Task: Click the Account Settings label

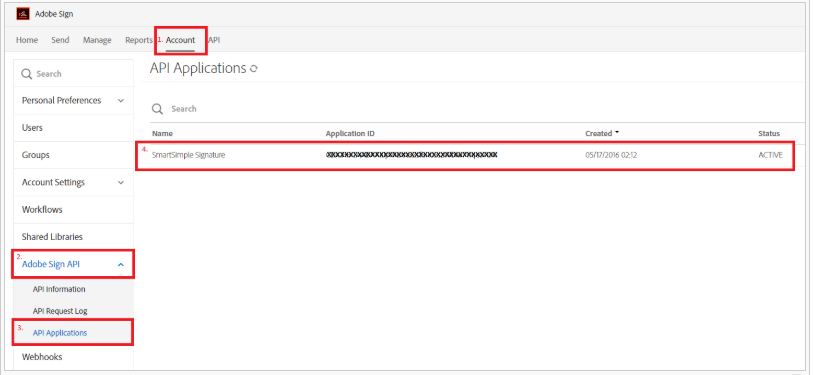Action: point(53,182)
